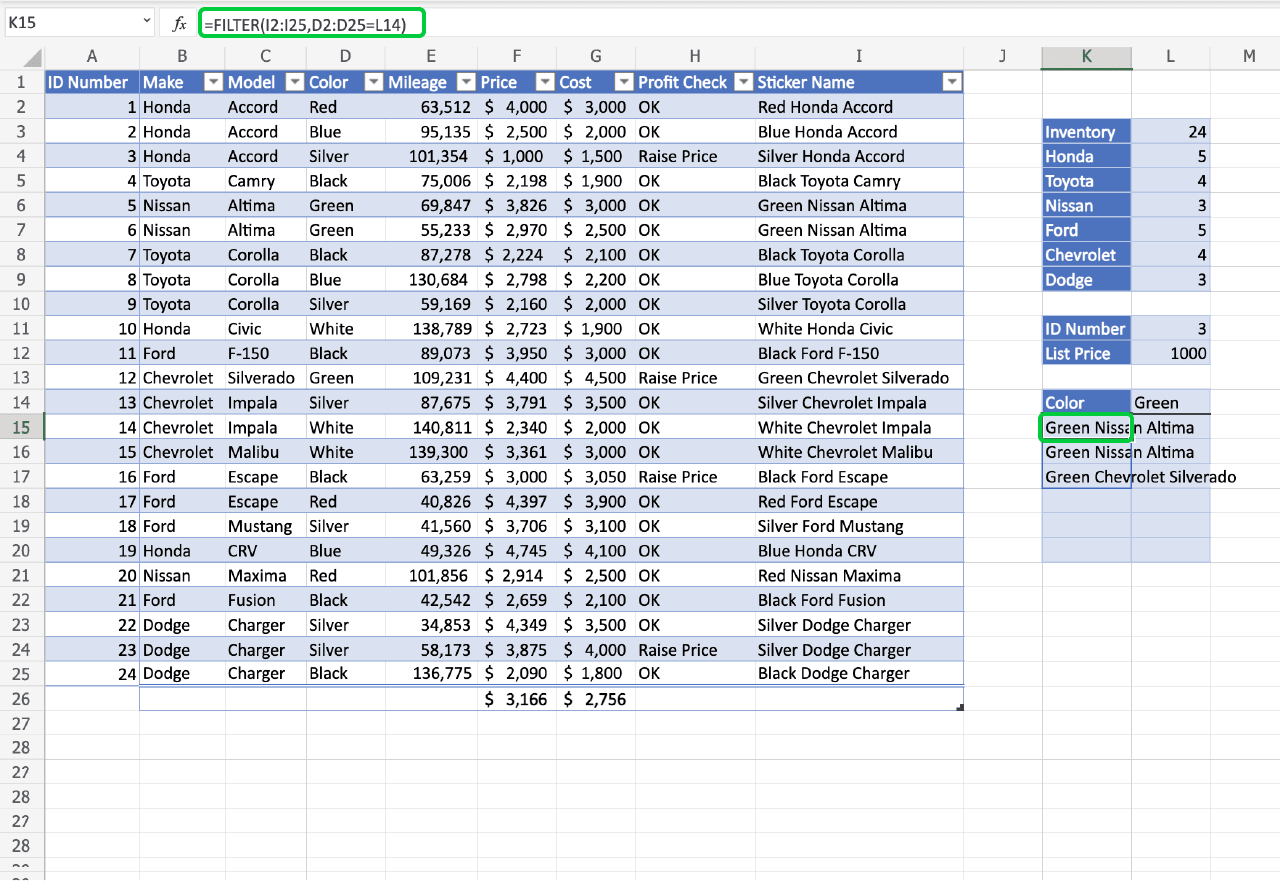This screenshot has height=881, width=1280.
Task: Click the Name Box showing K15
Action: click(x=77, y=22)
